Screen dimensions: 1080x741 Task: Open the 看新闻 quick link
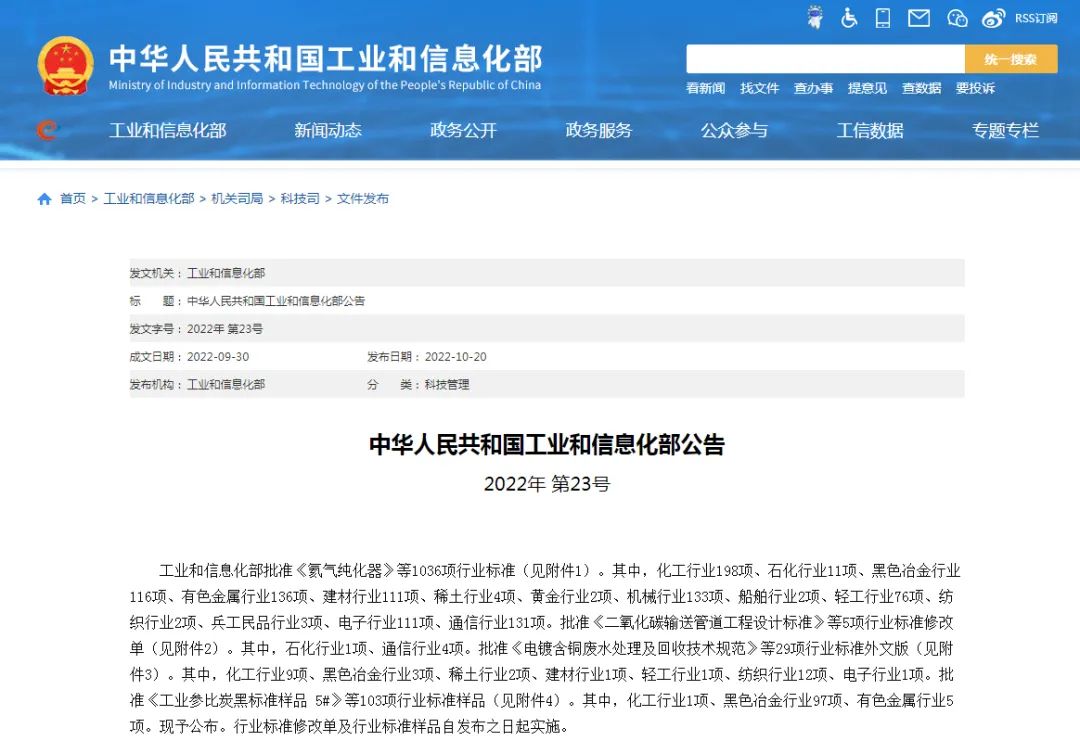click(x=705, y=88)
